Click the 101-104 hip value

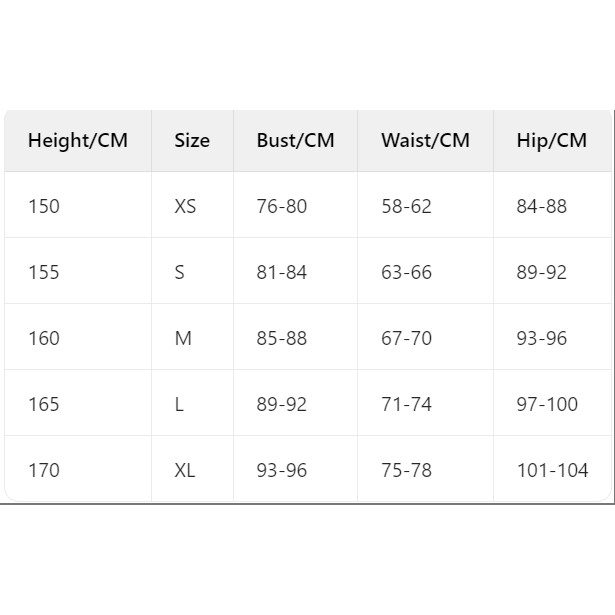tap(553, 470)
